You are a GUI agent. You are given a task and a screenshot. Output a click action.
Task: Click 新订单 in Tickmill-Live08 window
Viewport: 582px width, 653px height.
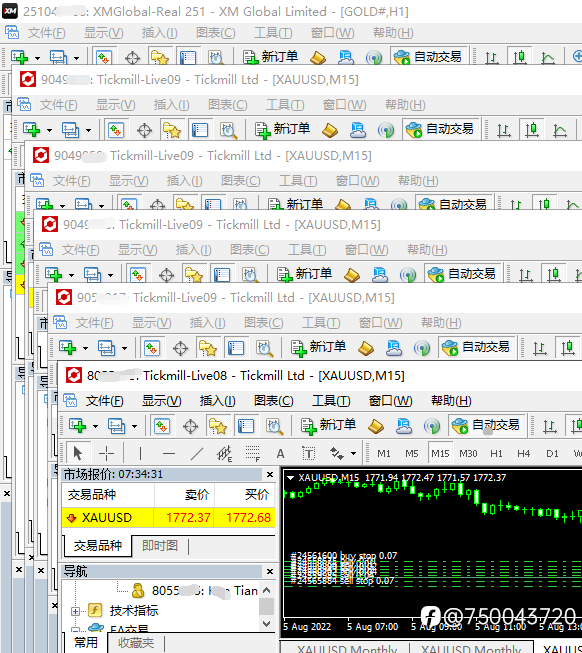coord(328,425)
